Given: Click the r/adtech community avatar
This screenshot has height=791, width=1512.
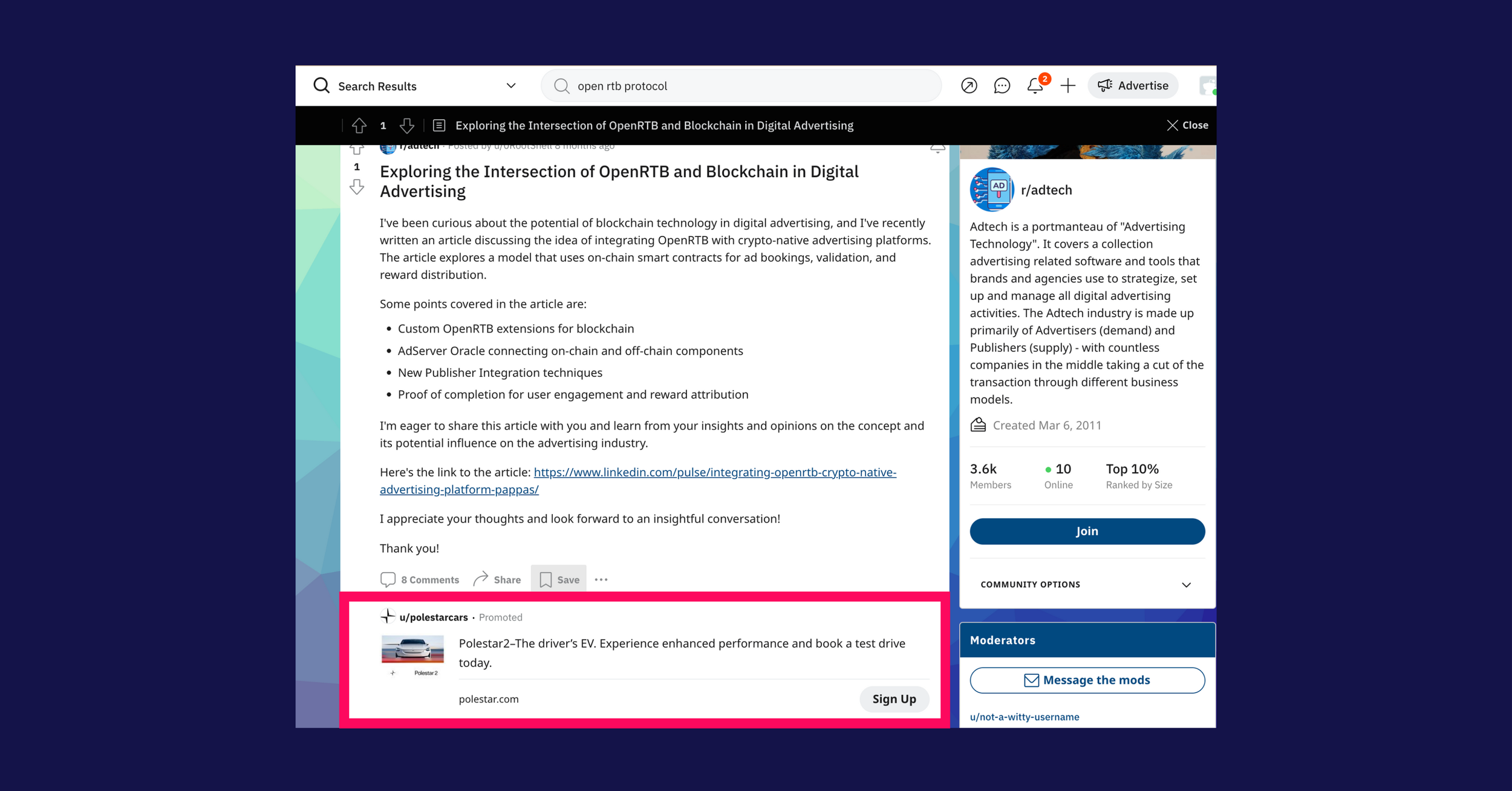Looking at the screenshot, I should [x=992, y=190].
